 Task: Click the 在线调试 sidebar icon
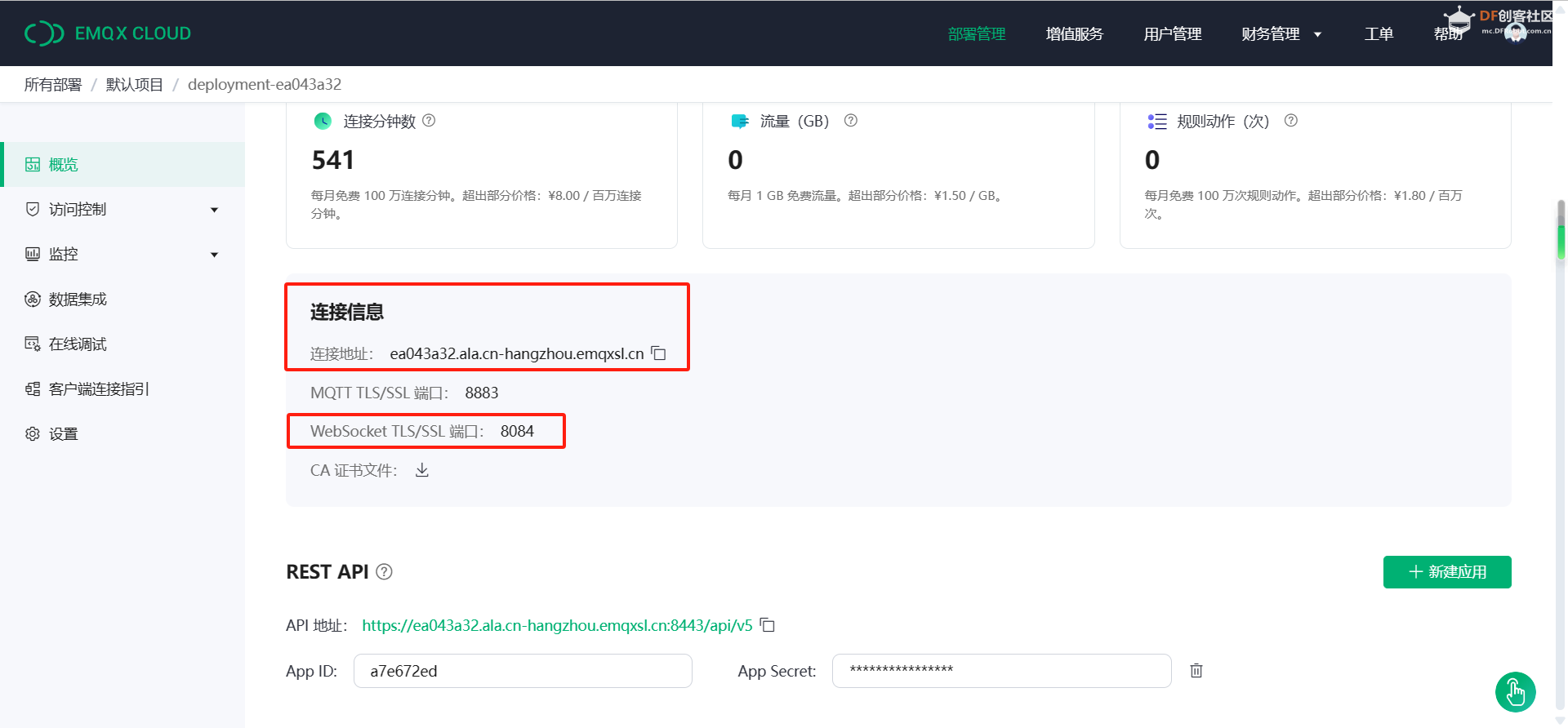pyautogui.click(x=33, y=344)
